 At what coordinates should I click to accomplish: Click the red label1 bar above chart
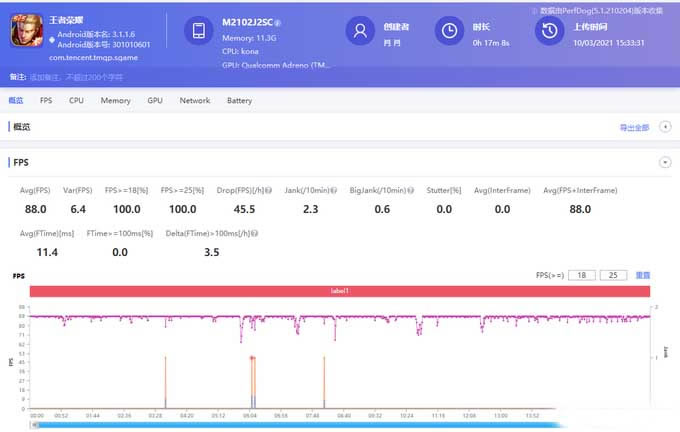[340, 291]
